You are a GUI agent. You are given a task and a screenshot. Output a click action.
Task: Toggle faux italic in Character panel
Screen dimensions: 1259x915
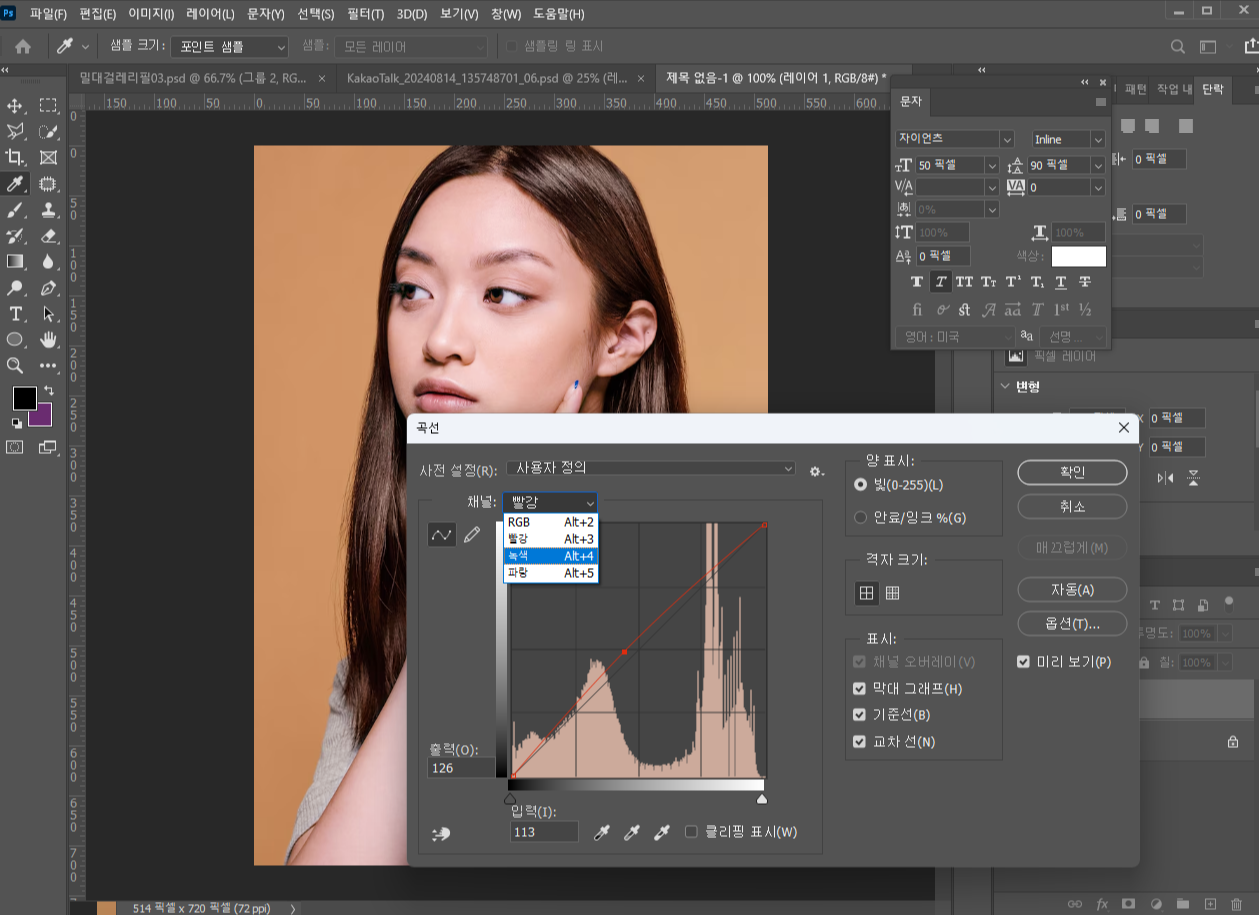coord(940,282)
